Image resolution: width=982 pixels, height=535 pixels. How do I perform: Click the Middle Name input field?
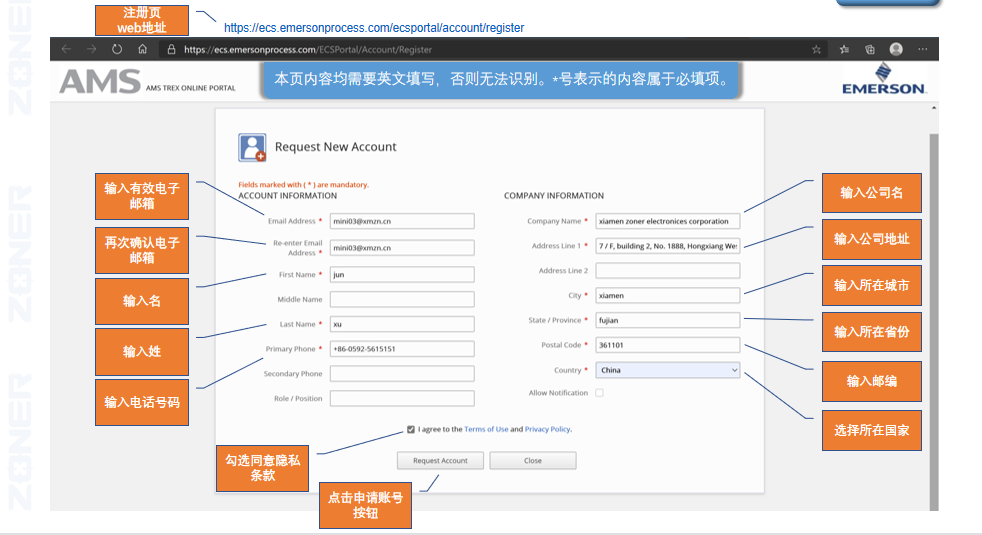402,299
